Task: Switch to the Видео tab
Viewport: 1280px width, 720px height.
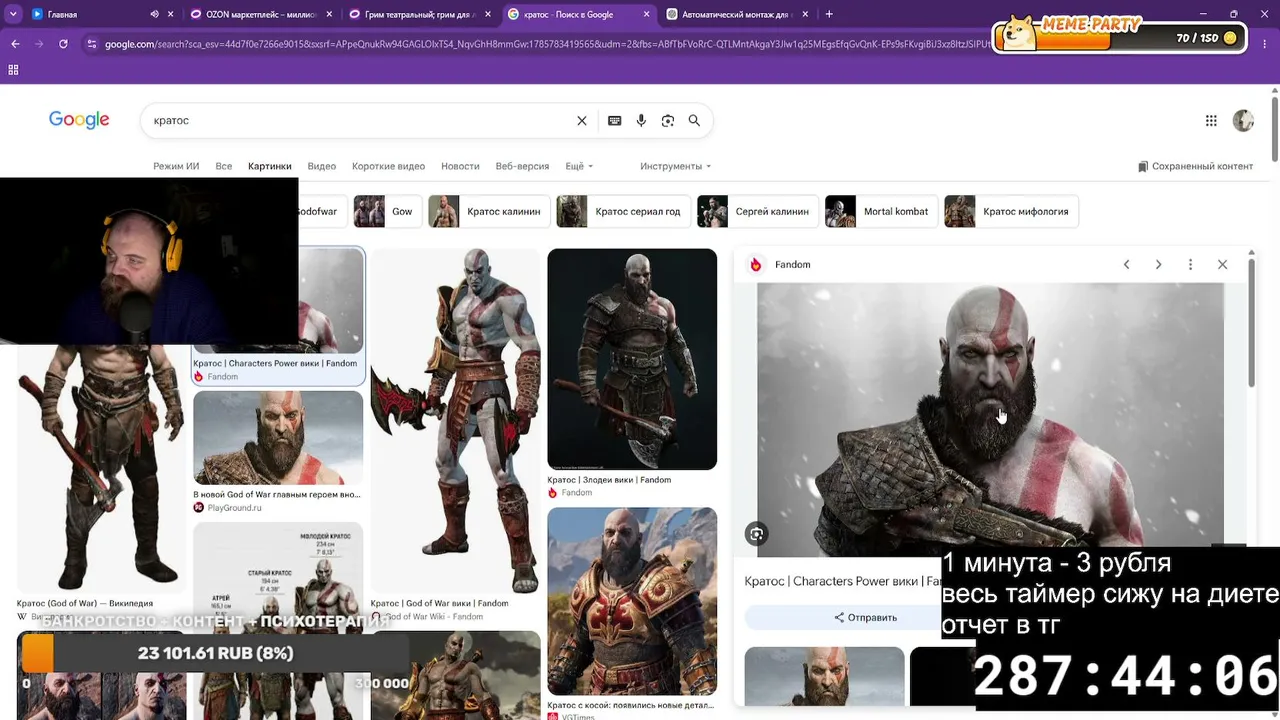Action: click(322, 166)
